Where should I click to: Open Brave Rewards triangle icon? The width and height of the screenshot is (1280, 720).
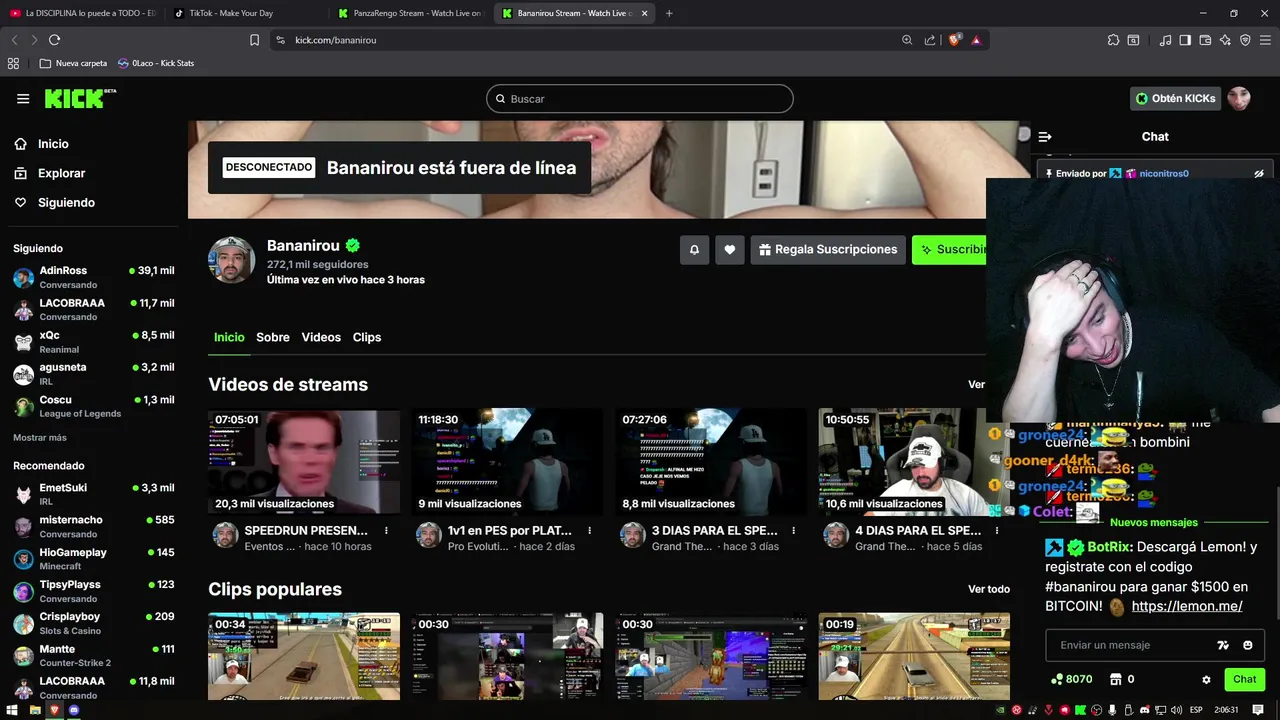[976, 40]
